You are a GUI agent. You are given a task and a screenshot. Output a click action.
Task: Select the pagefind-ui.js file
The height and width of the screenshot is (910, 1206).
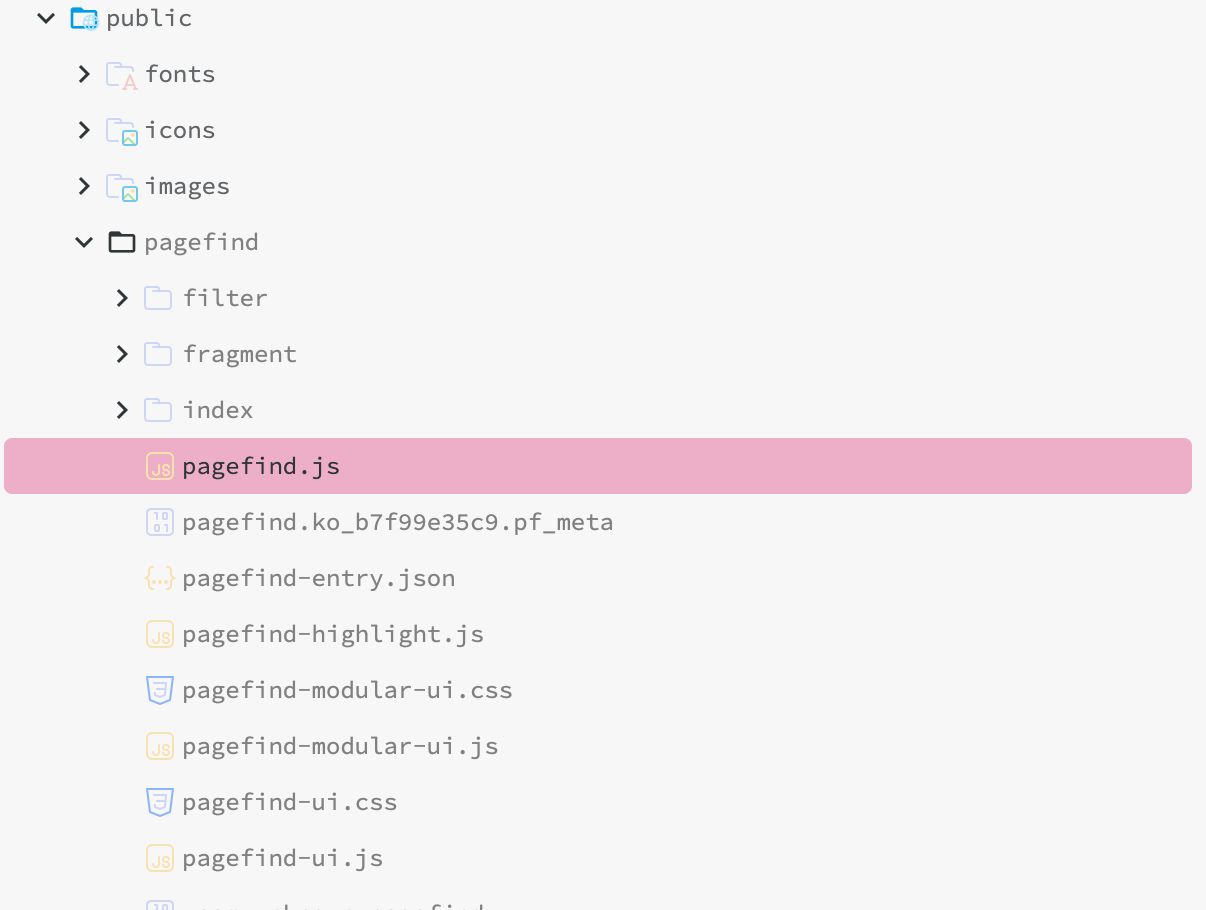pos(283,858)
